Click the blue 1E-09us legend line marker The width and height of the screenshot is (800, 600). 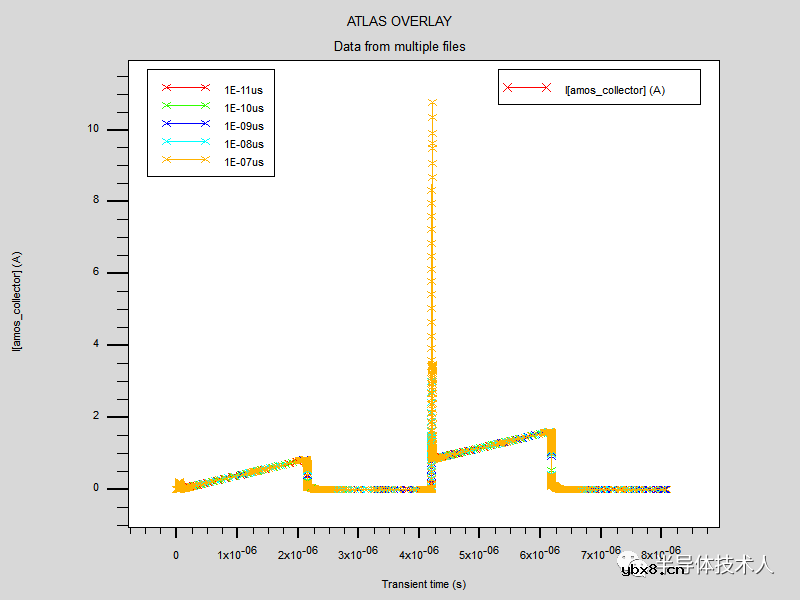click(186, 124)
